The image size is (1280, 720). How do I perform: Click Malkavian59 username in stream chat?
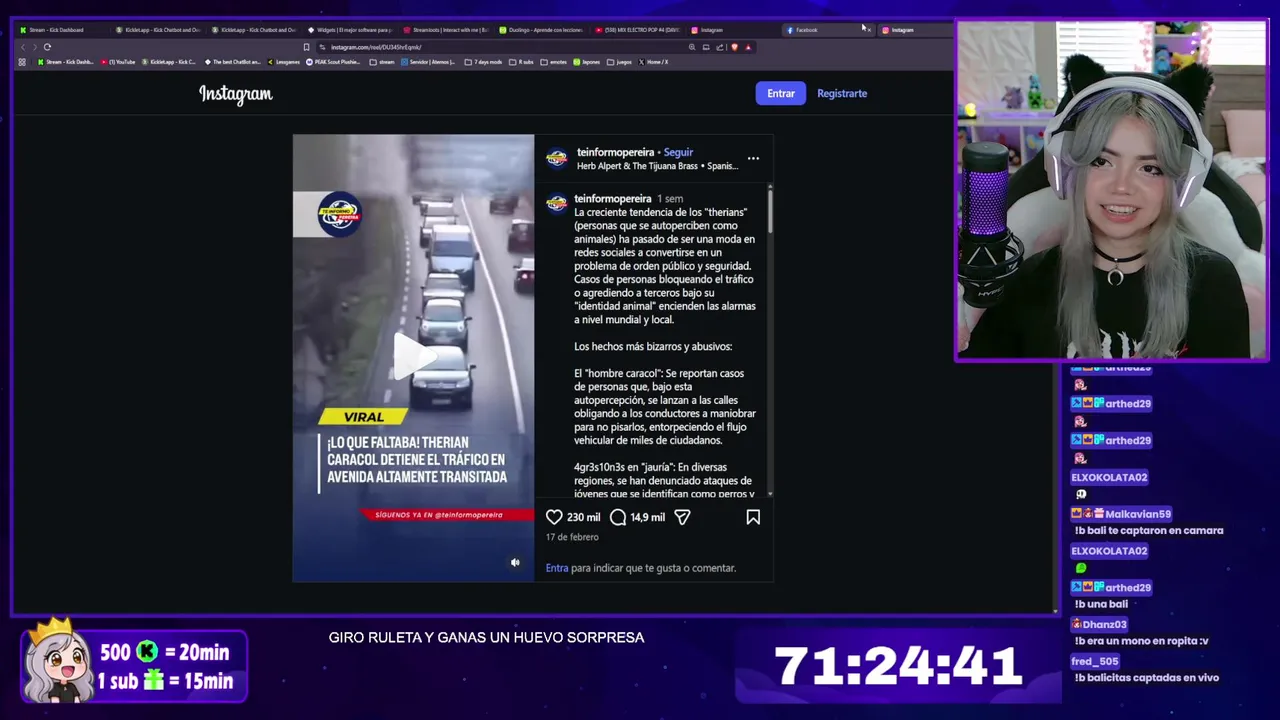[x=1138, y=514]
